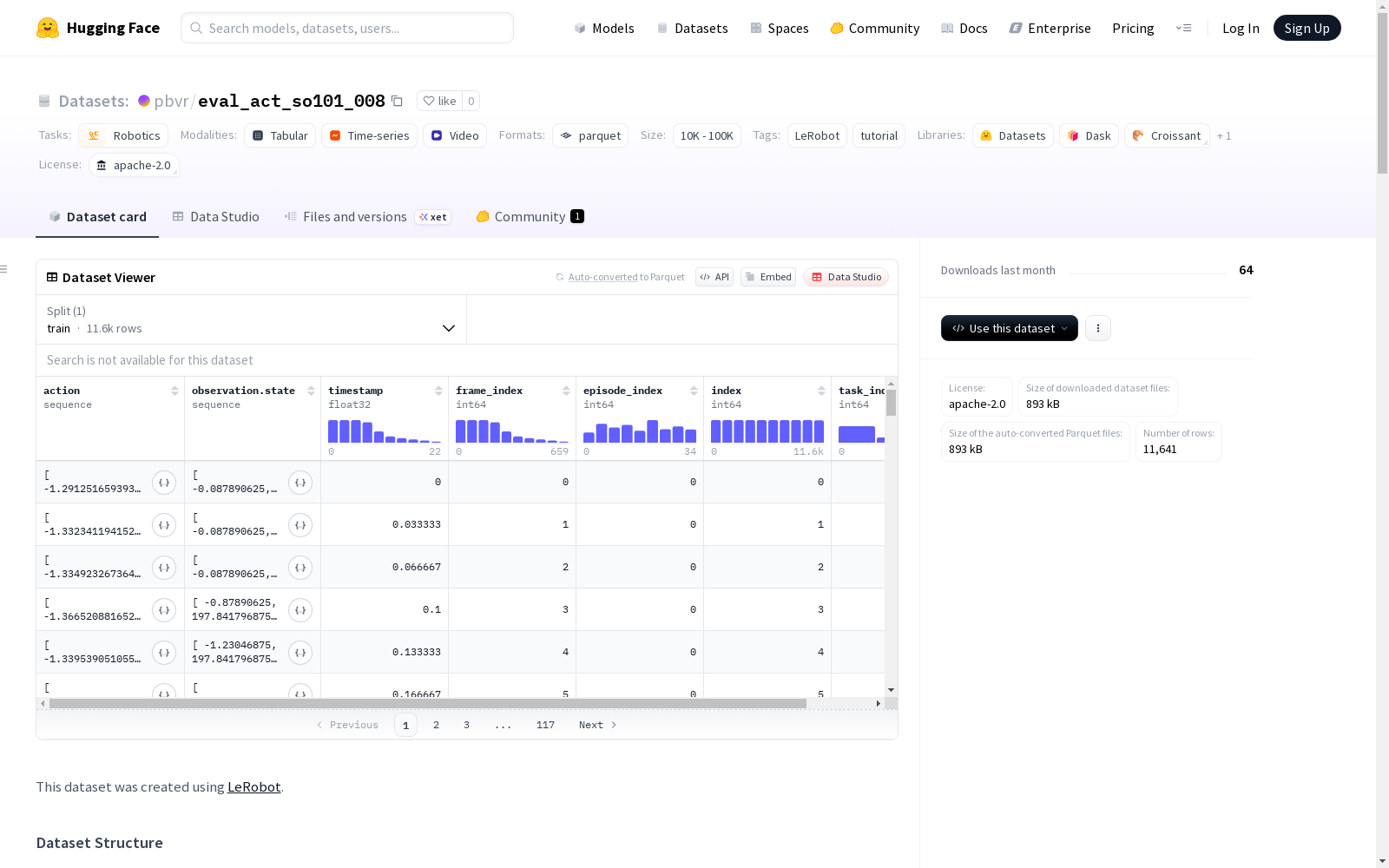Copy dataset name with copy icon

(397, 101)
